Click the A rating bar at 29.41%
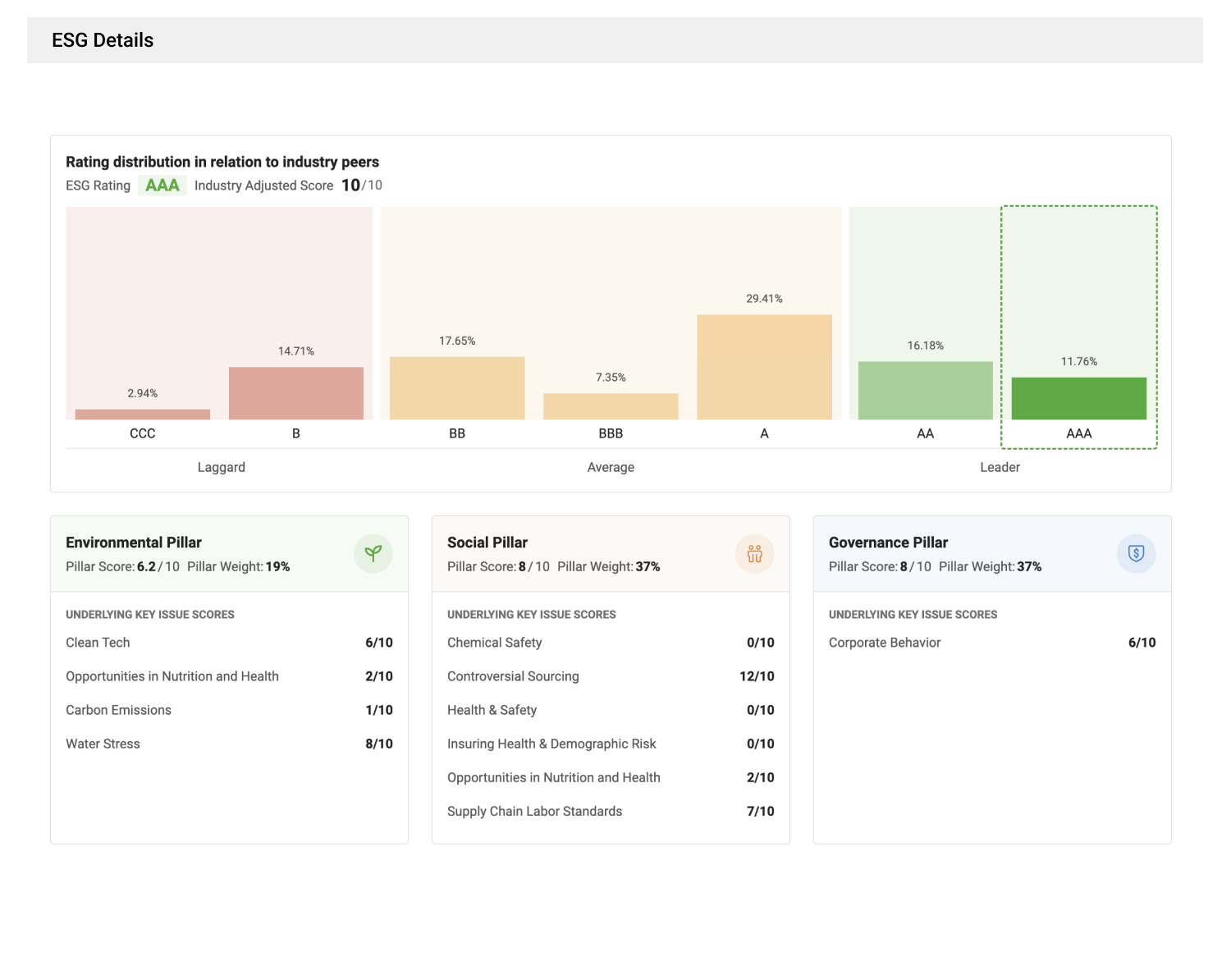This screenshot has width=1231, height=980. click(764, 367)
